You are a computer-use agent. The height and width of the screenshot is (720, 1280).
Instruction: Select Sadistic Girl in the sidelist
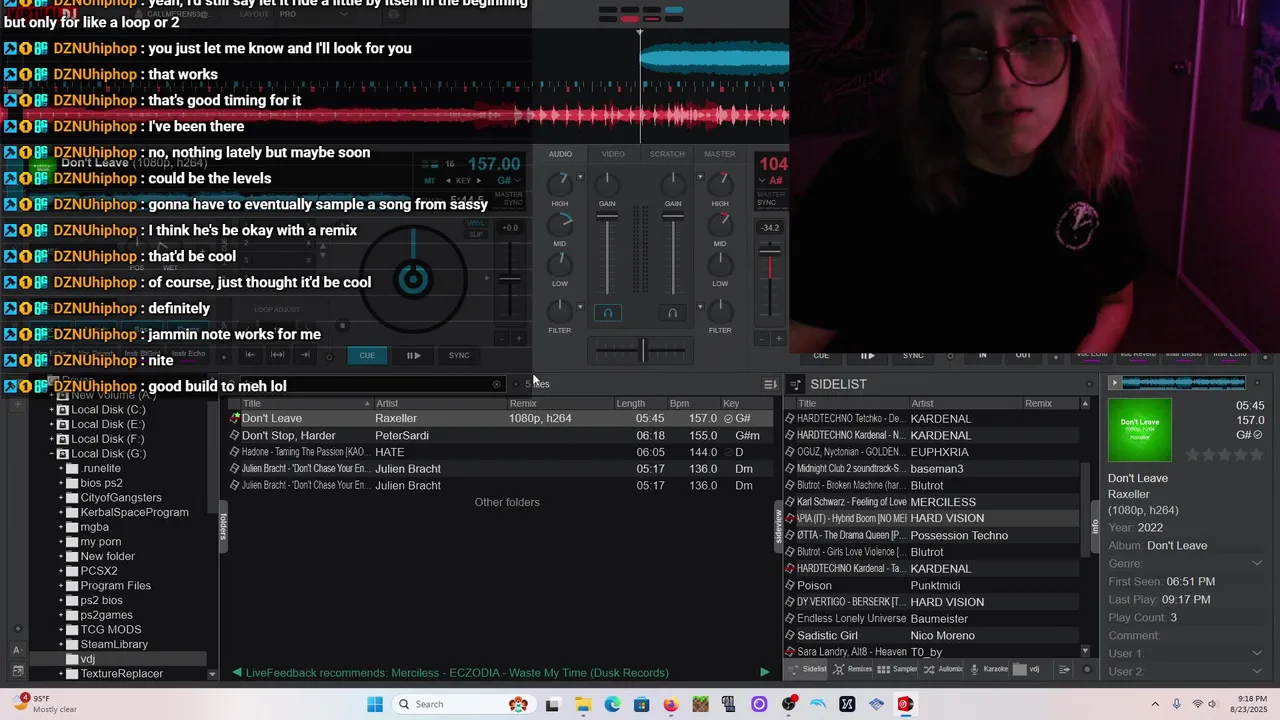[932, 635]
